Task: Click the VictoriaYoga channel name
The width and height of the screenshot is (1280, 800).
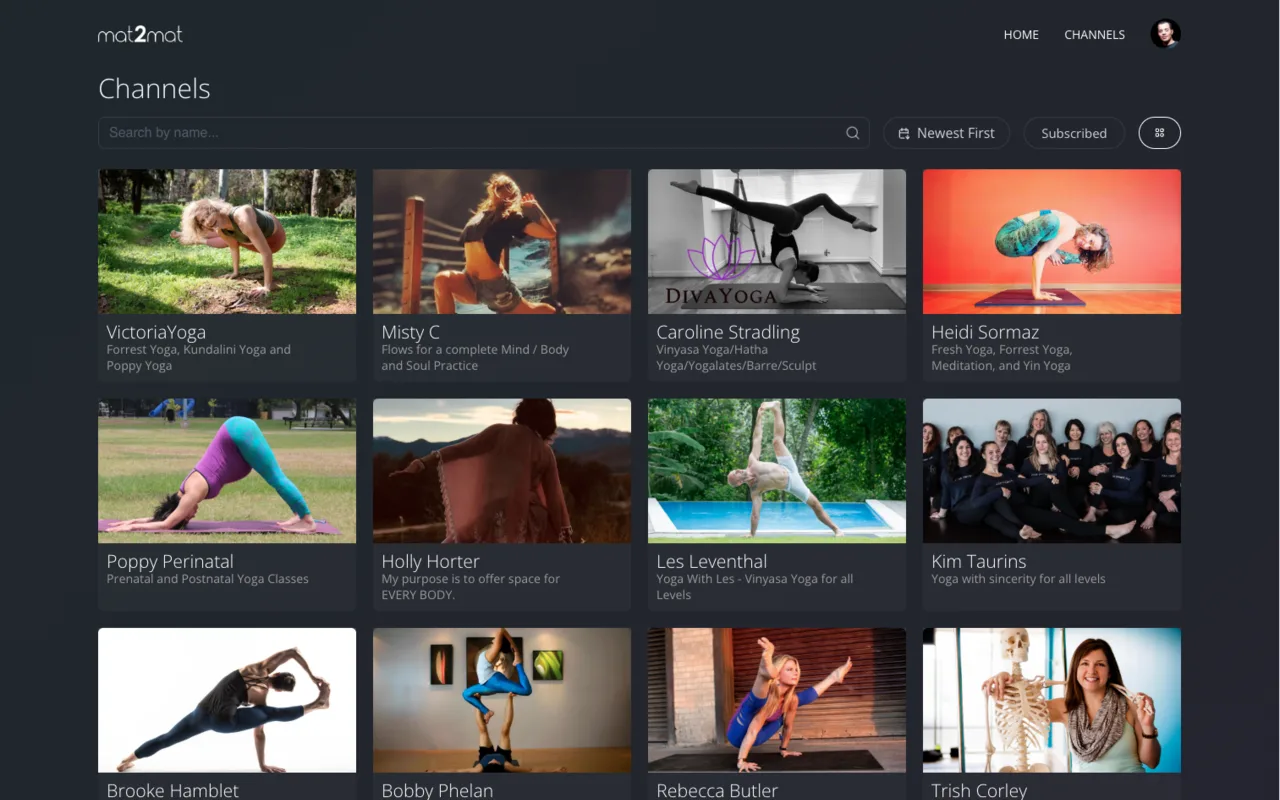Action: coord(156,332)
